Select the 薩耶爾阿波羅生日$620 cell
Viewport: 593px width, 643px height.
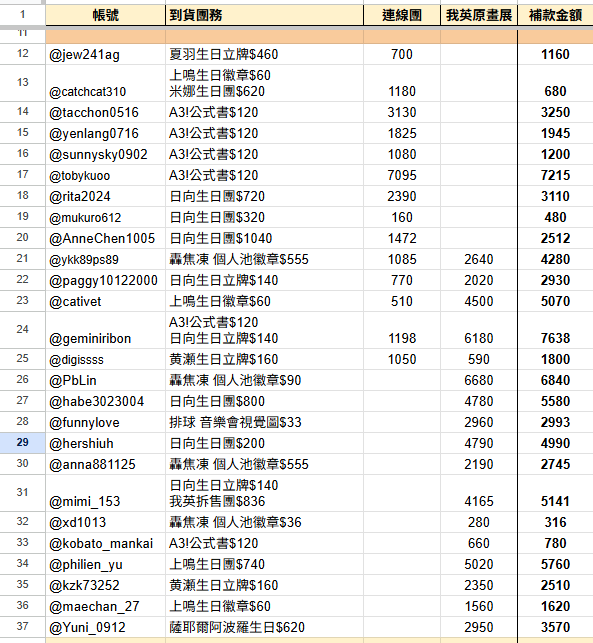tap(264, 627)
